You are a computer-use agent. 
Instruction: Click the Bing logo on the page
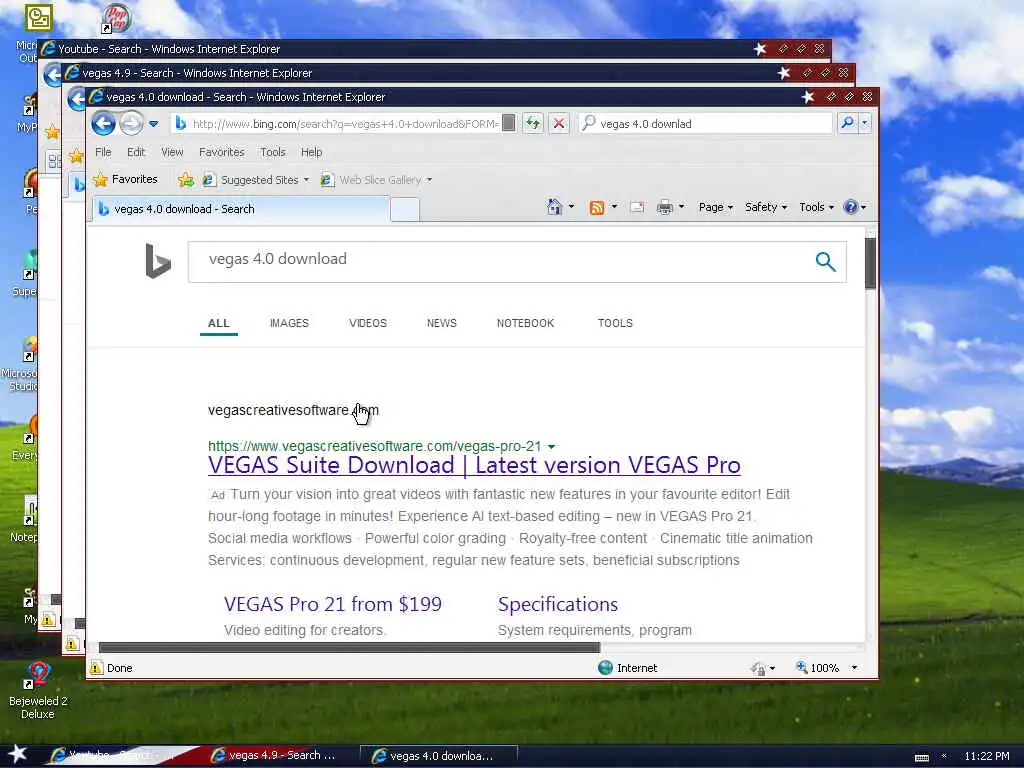click(157, 261)
